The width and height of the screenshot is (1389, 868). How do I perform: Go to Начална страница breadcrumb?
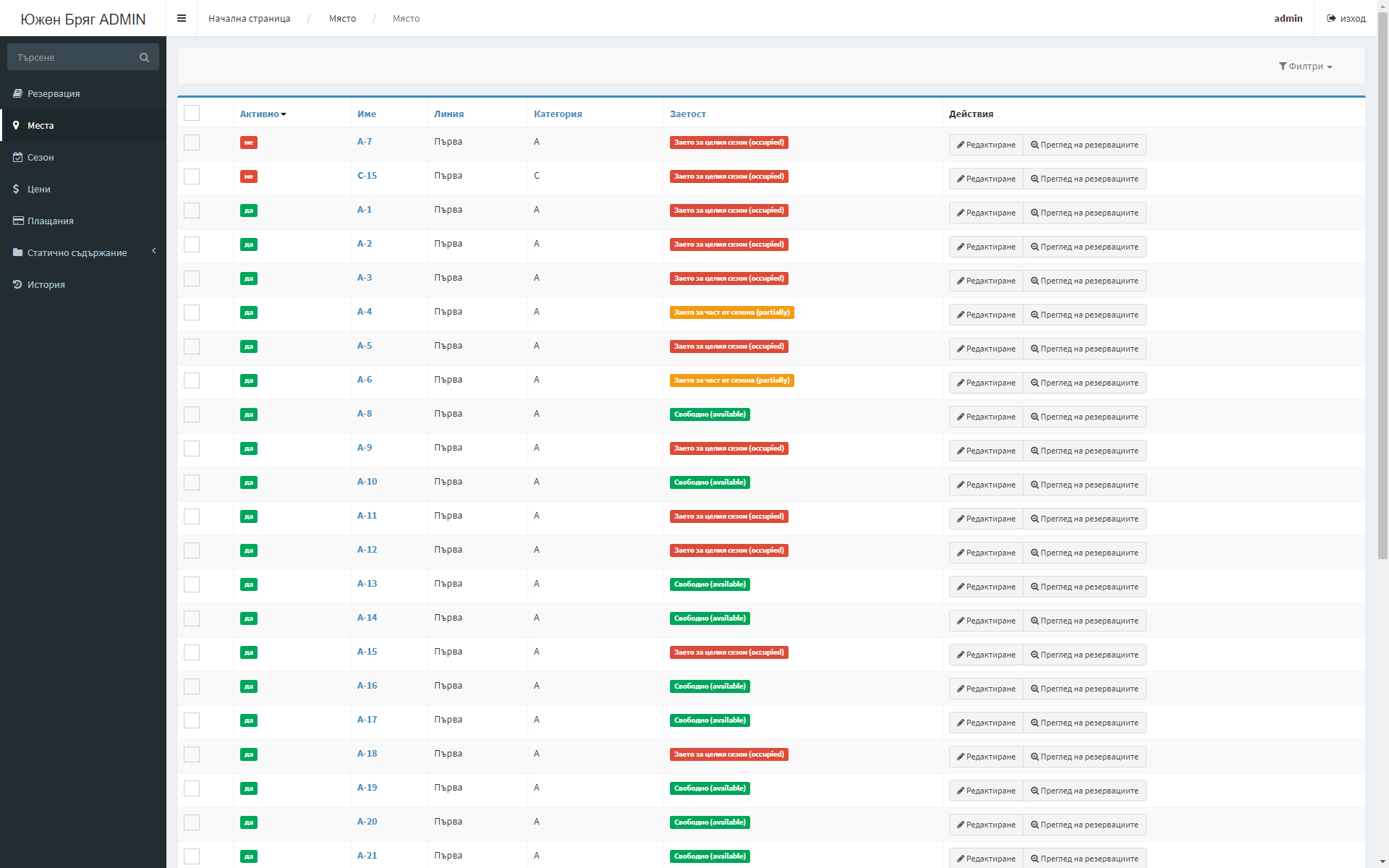pos(249,19)
